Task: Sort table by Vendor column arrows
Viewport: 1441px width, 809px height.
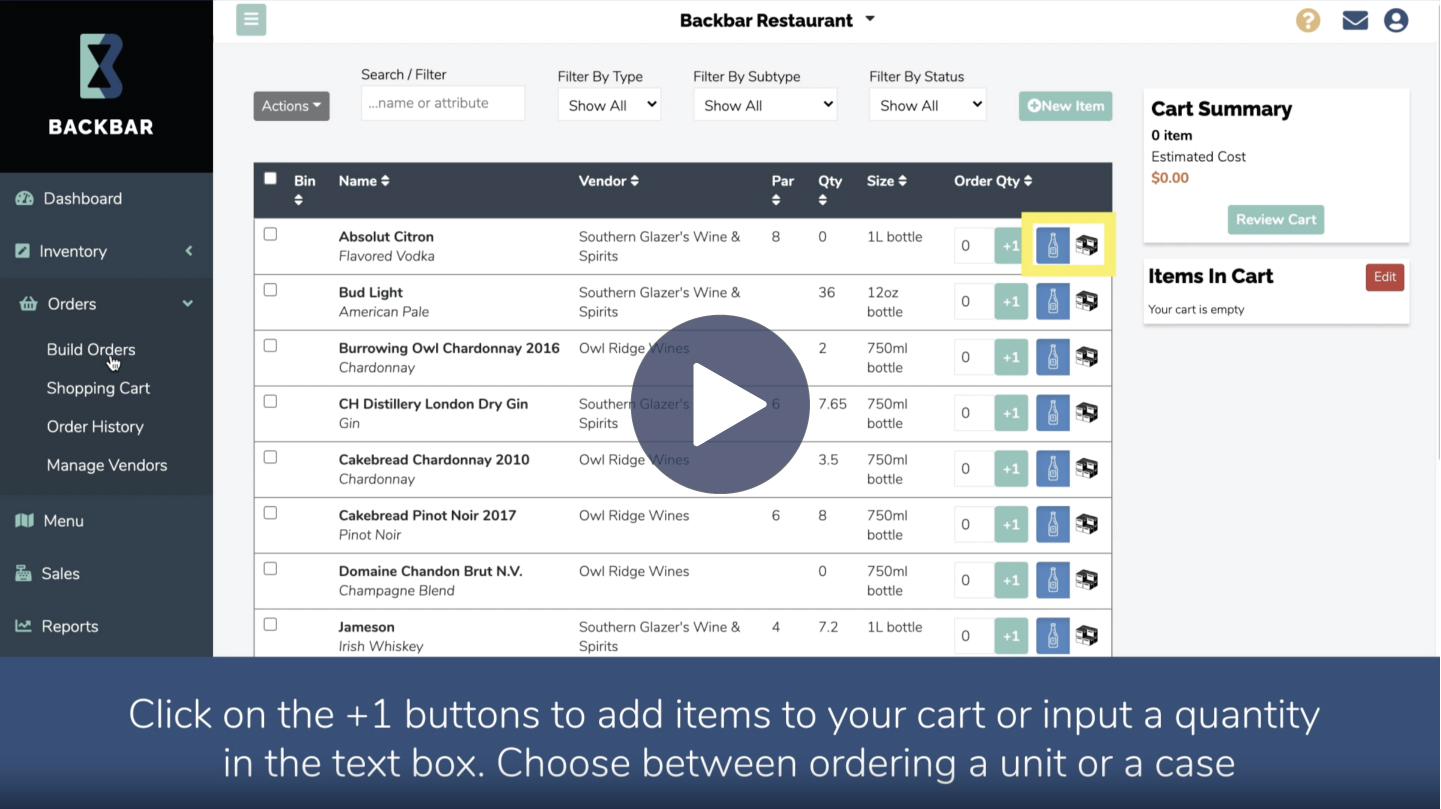Action: (634, 181)
